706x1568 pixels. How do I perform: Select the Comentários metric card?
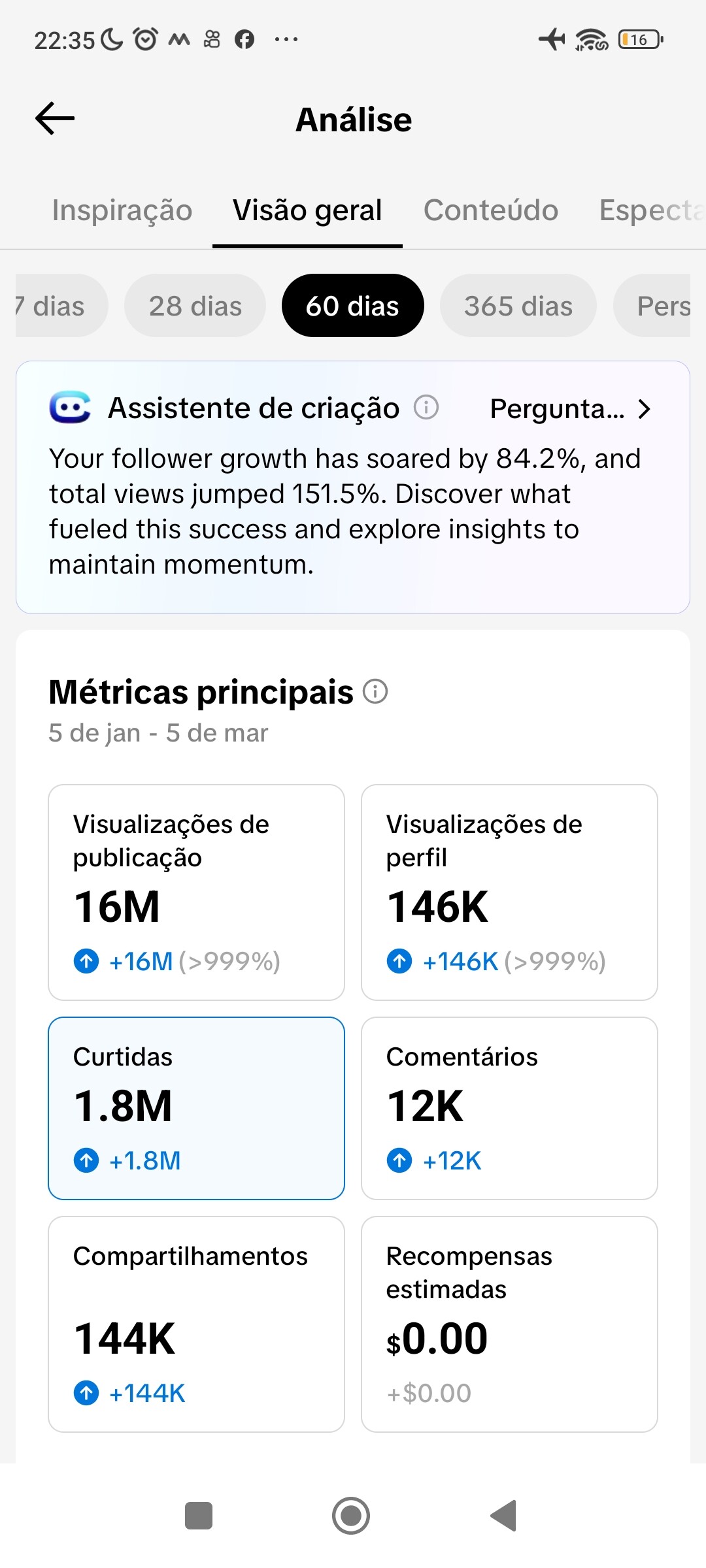coord(509,1108)
